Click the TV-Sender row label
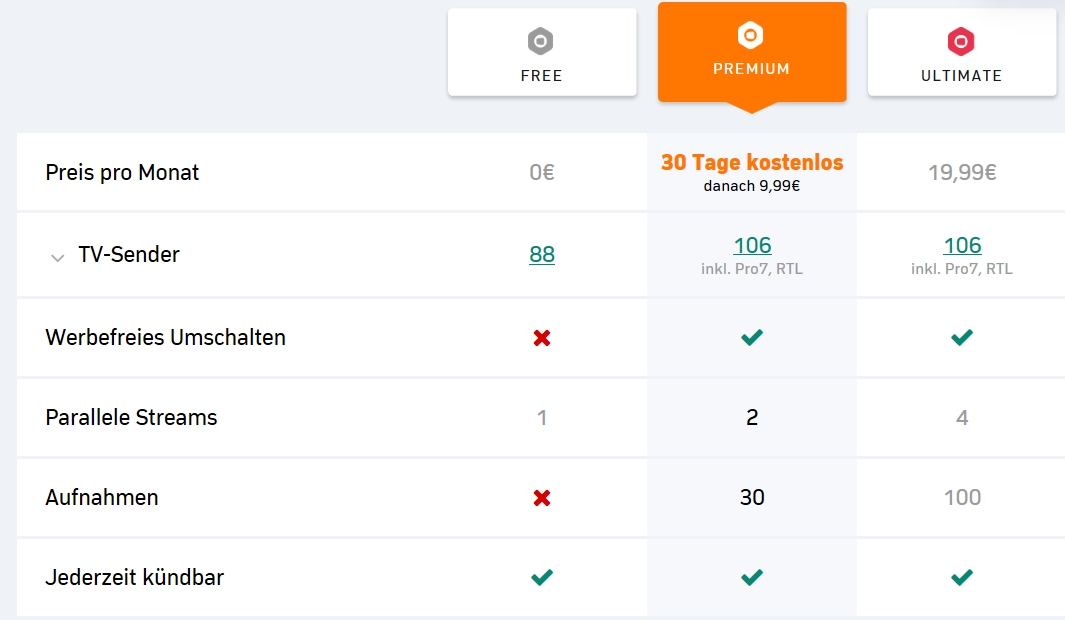 (129, 255)
